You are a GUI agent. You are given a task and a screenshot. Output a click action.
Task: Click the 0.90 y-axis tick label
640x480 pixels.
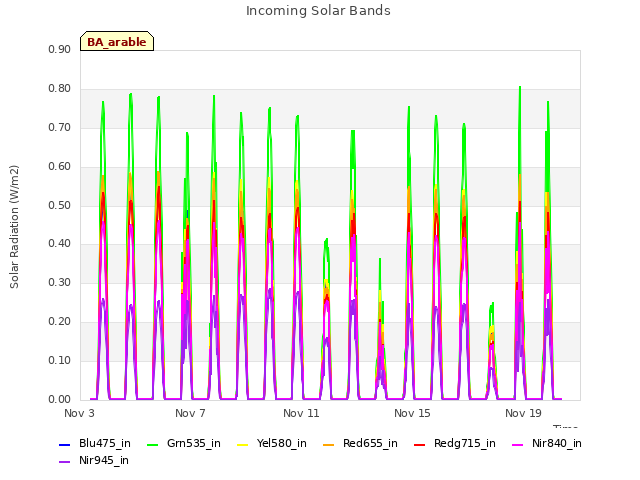[x=60, y=50]
